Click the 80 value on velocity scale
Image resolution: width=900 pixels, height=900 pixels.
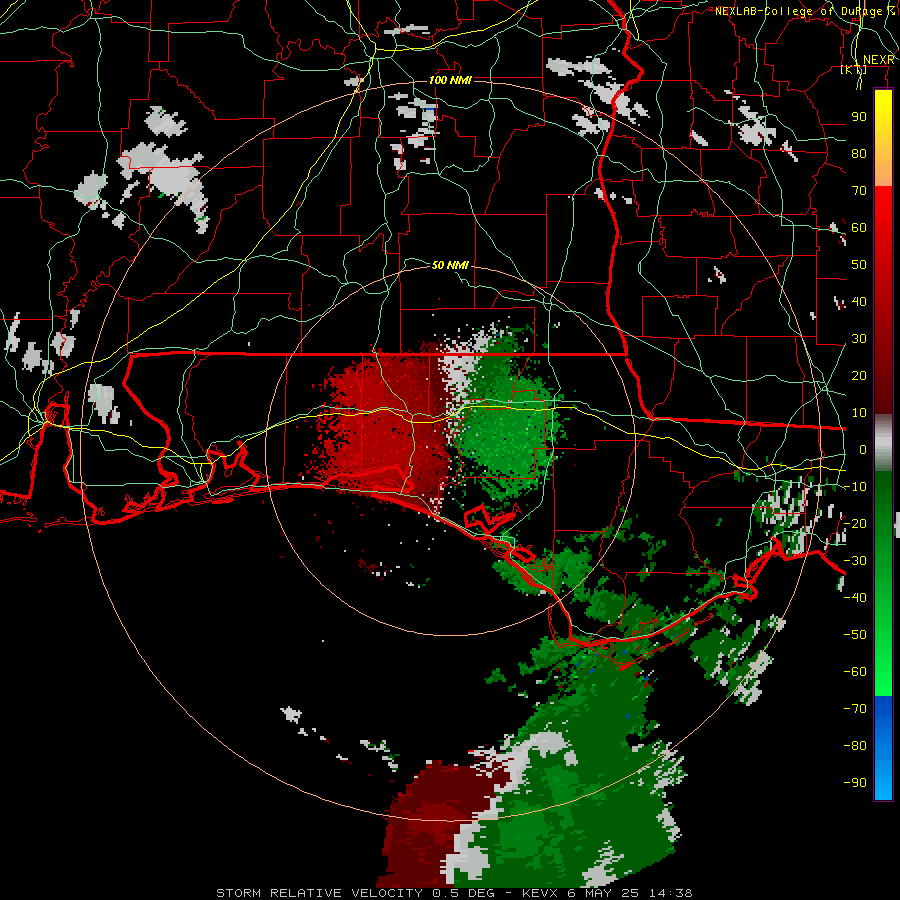coord(859,153)
